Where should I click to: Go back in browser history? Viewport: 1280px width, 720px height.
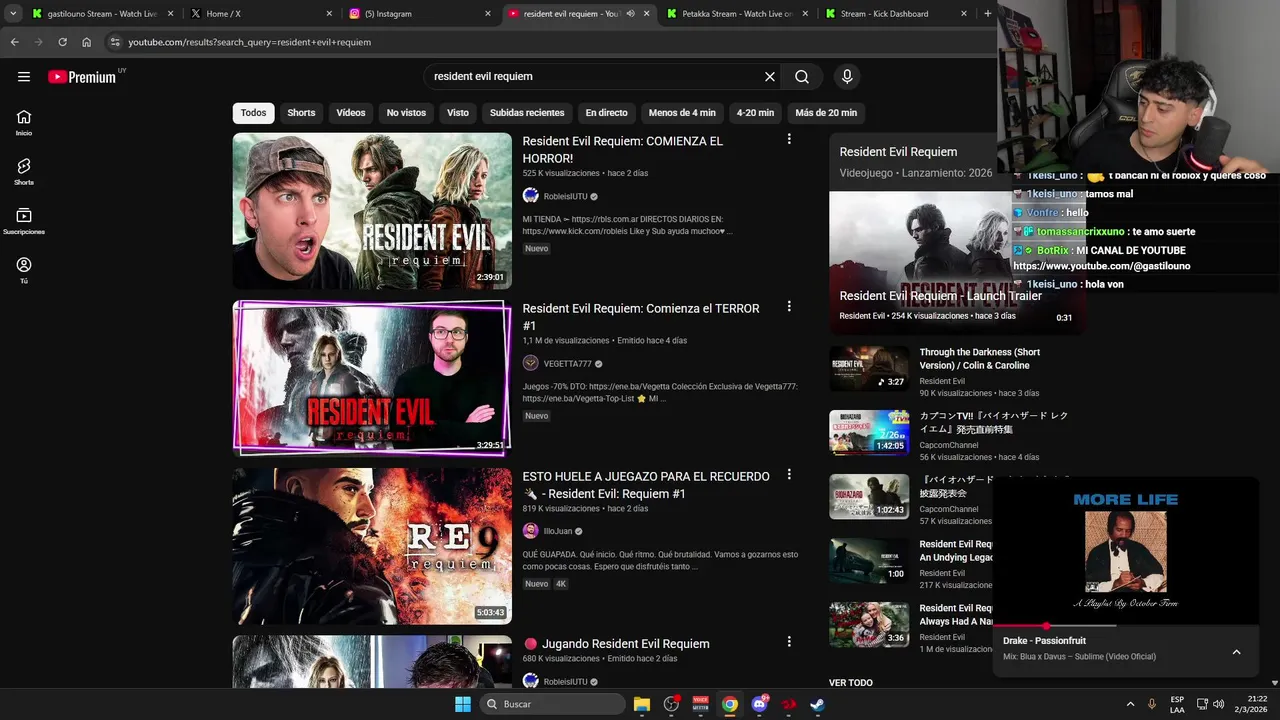point(14,42)
